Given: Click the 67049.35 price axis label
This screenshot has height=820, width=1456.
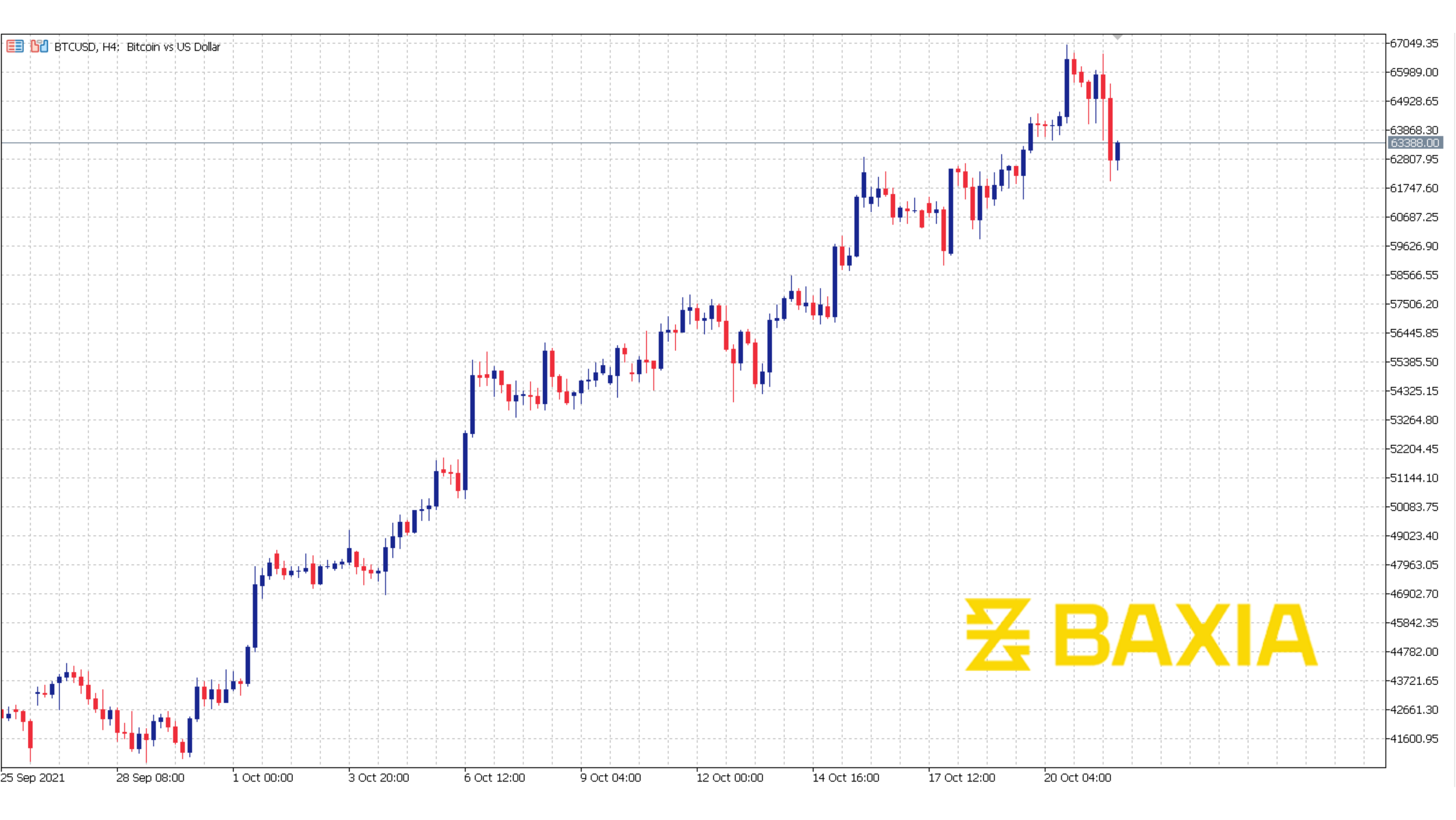Looking at the screenshot, I should click(x=1414, y=43).
